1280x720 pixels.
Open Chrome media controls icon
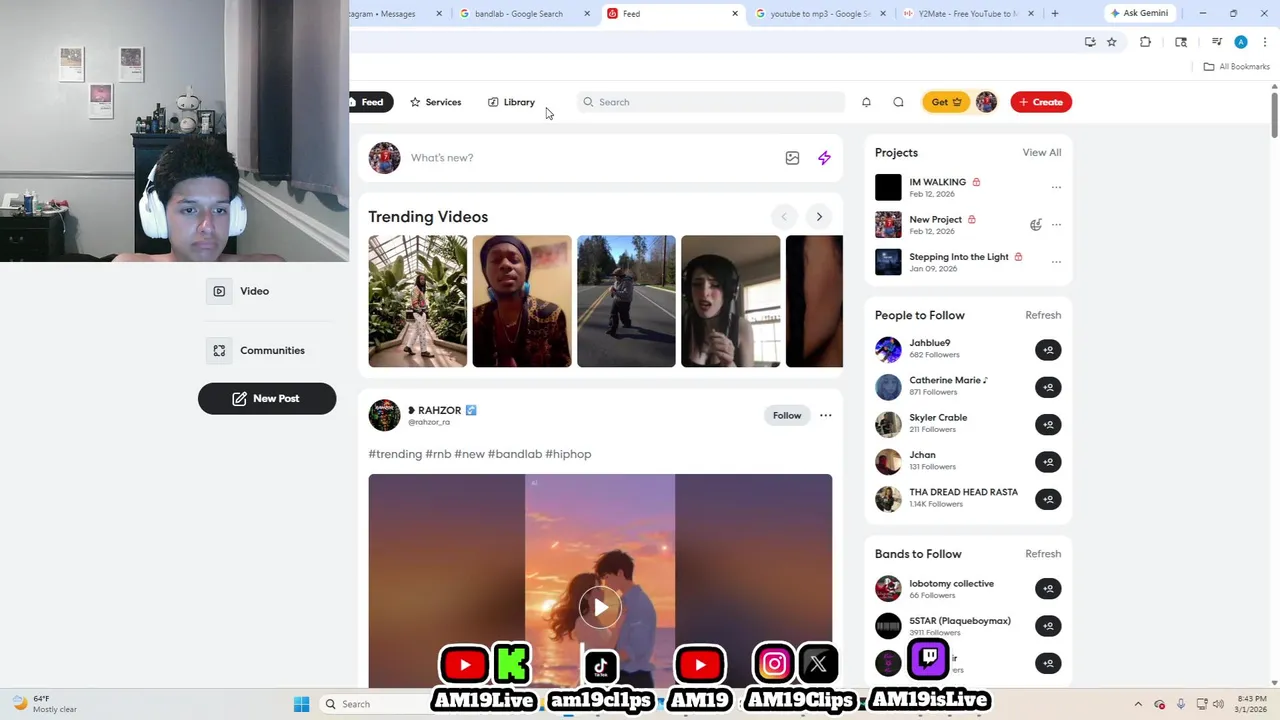(1216, 42)
